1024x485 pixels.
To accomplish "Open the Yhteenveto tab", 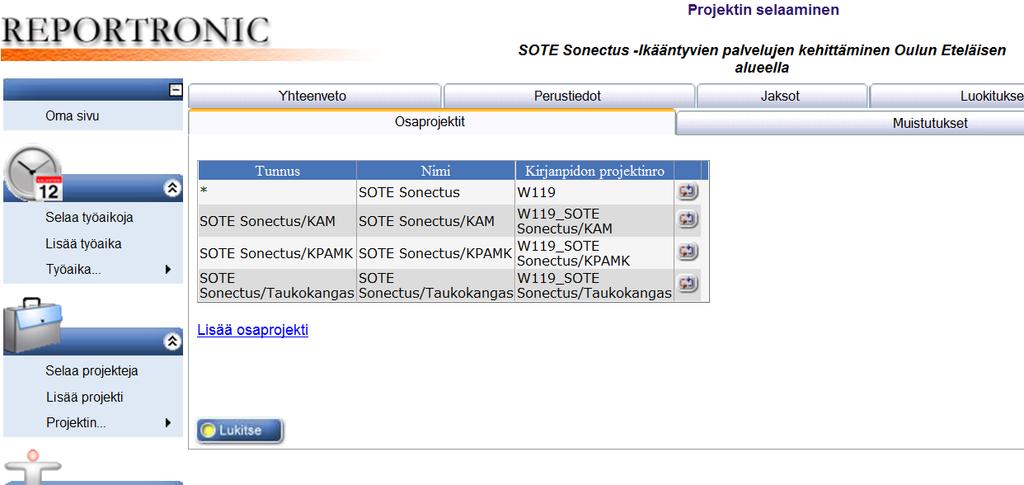I will (313, 97).
